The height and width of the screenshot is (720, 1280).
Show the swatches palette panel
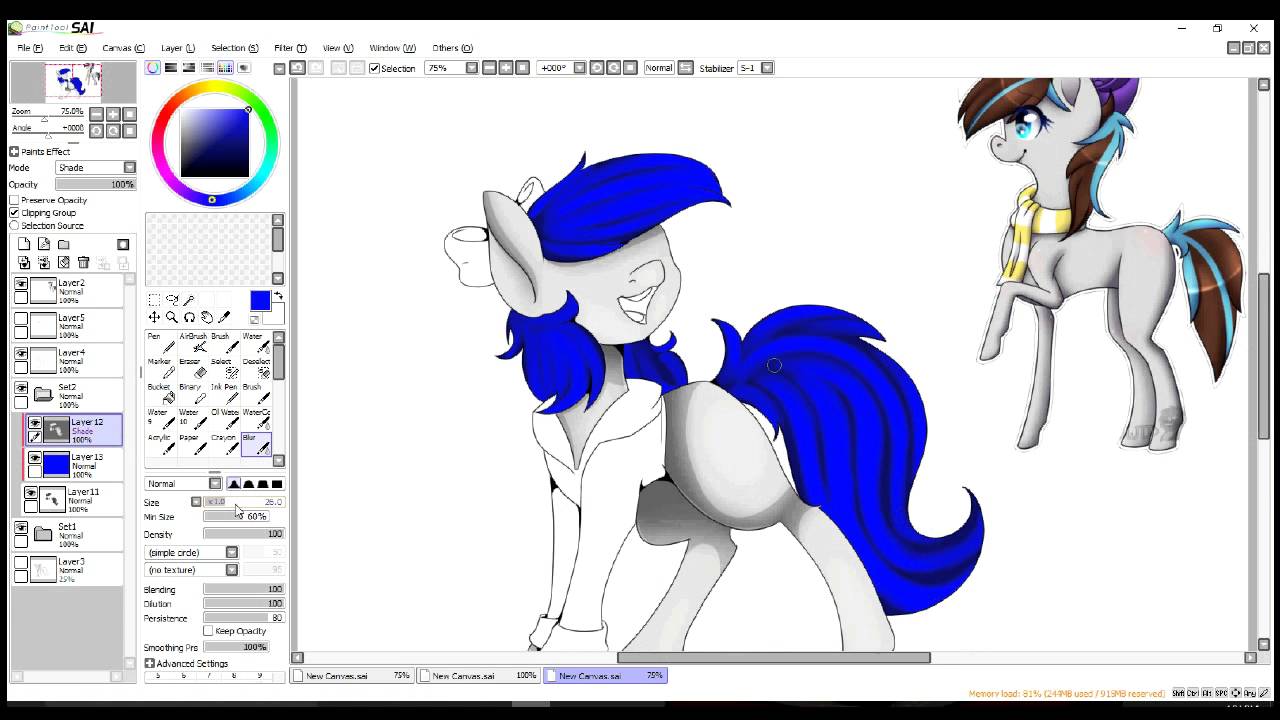[x=226, y=68]
